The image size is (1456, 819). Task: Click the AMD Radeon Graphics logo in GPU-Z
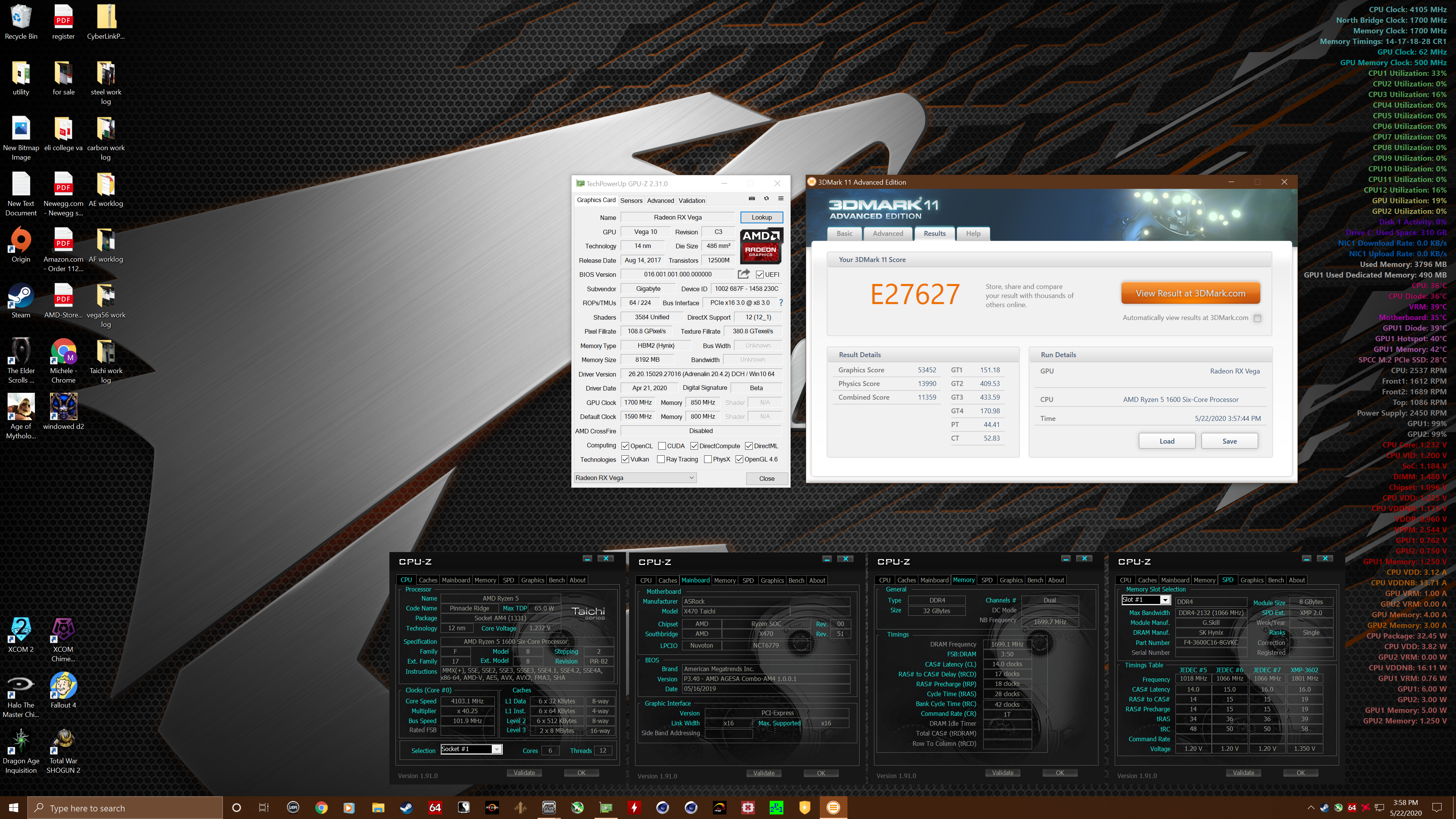pos(761,246)
